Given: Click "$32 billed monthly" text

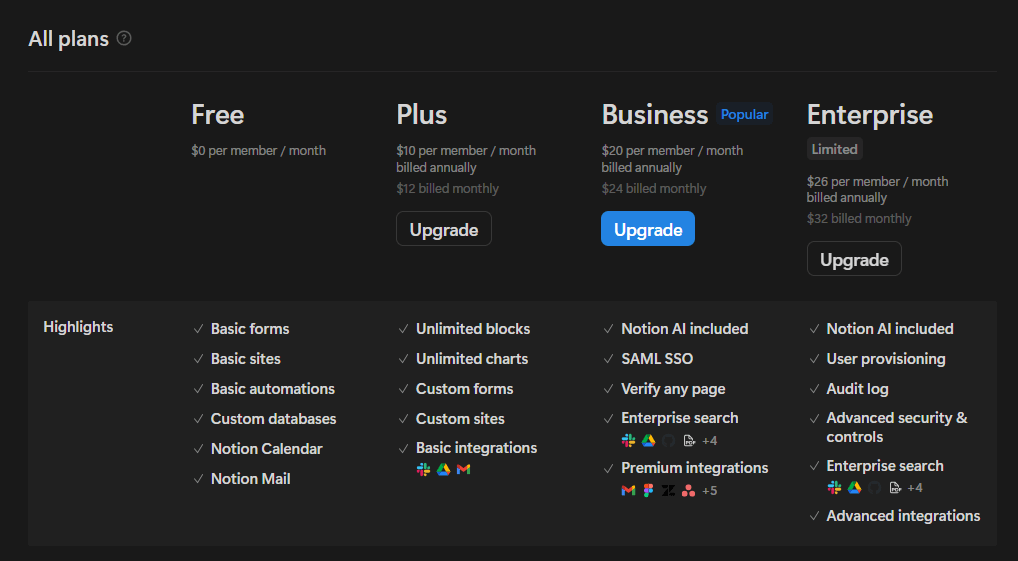Looking at the screenshot, I should tap(859, 218).
